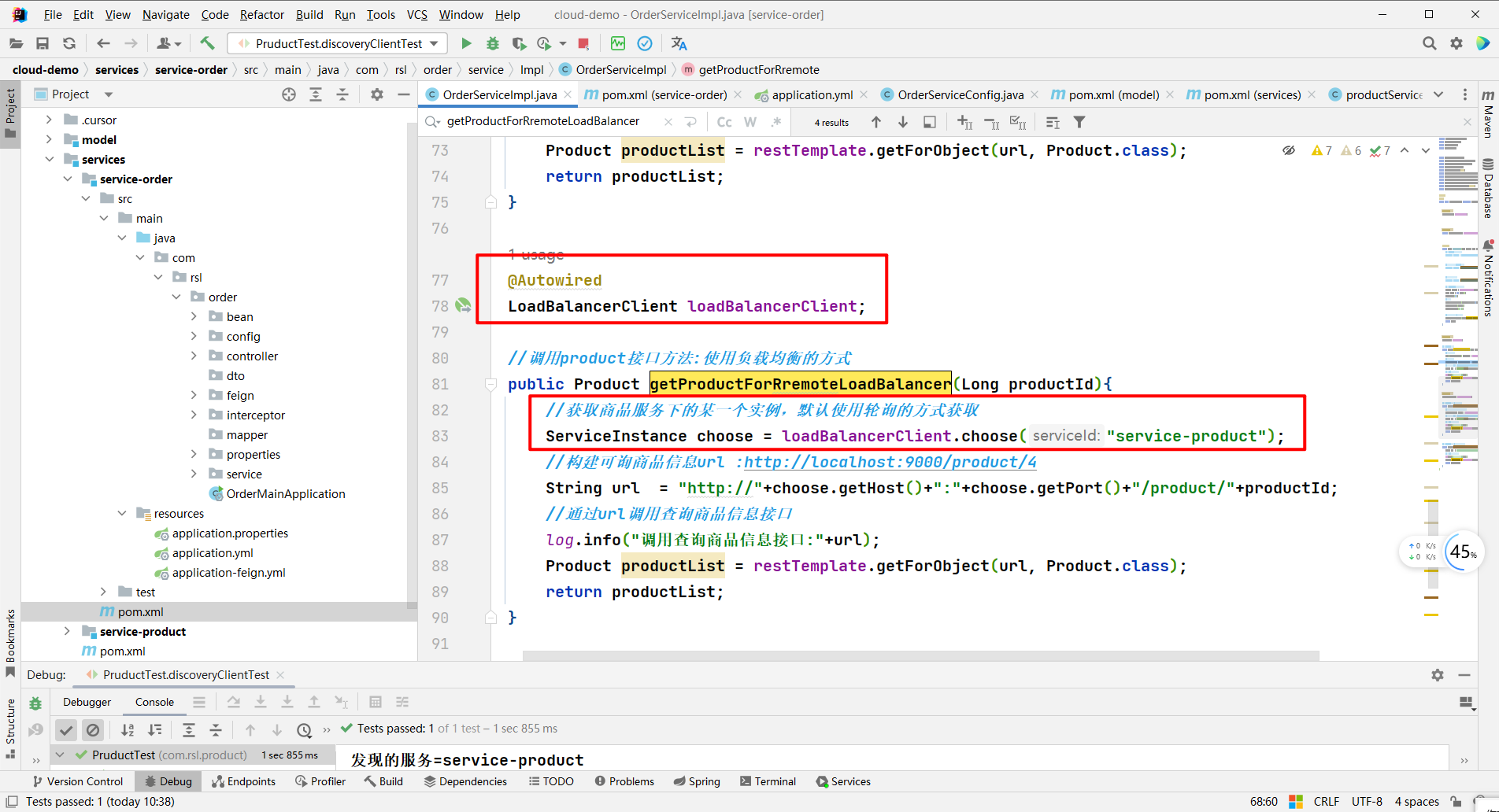Open the Refactor menu
The height and width of the screenshot is (812, 1499).
(262, 14)
